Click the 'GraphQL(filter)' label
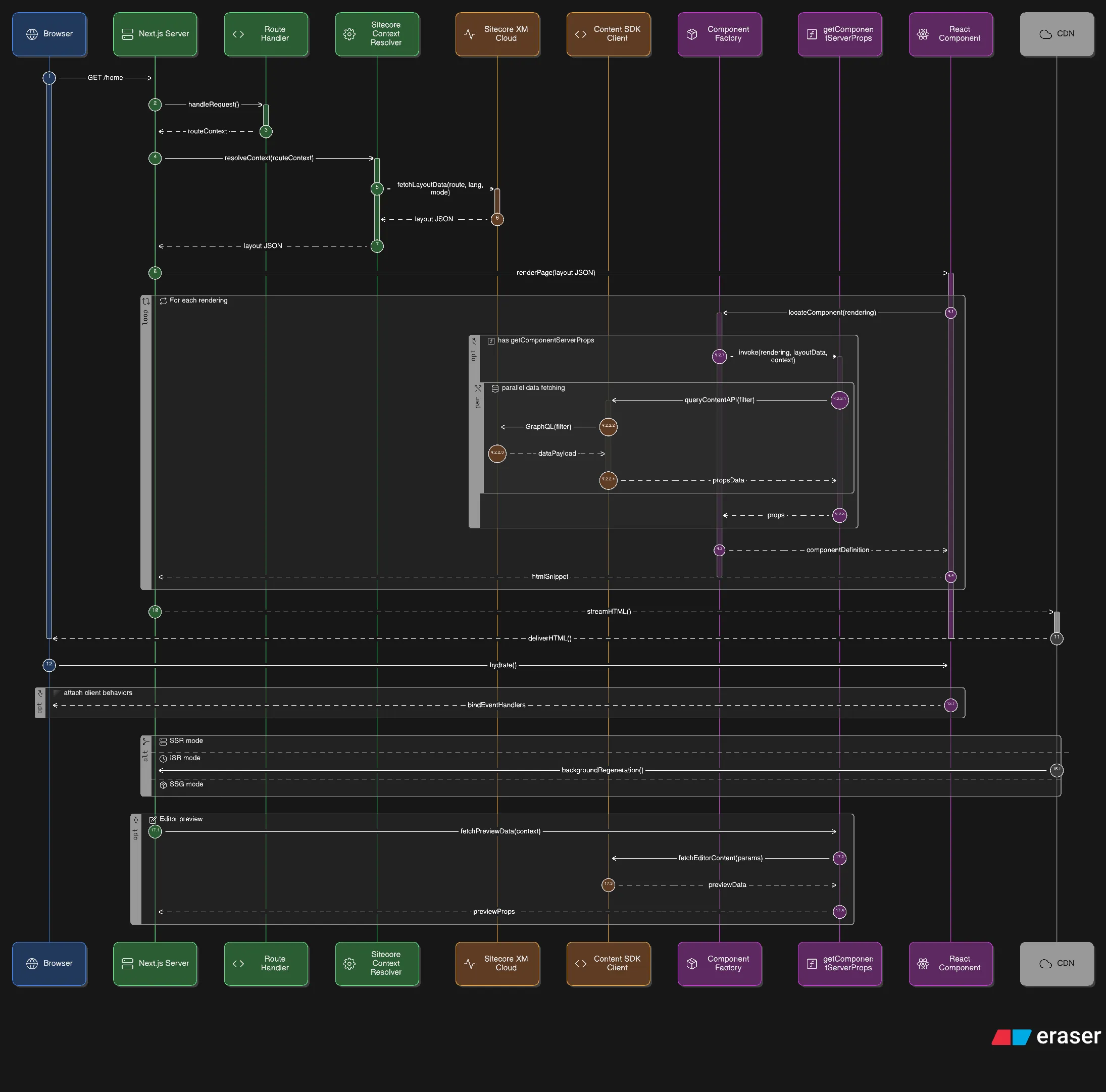 pyautogui.click(x=548, y=427)
